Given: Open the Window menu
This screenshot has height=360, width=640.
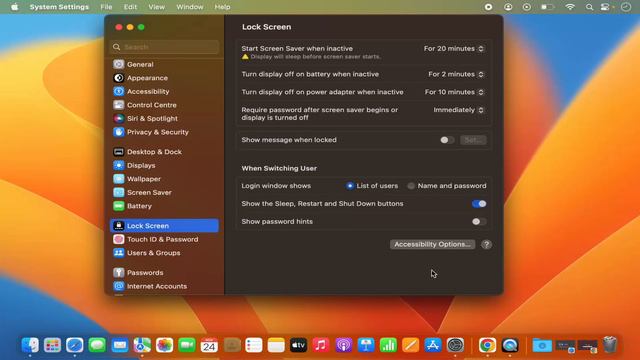Looking at the screenshot, I should click(x=190, y=7).
